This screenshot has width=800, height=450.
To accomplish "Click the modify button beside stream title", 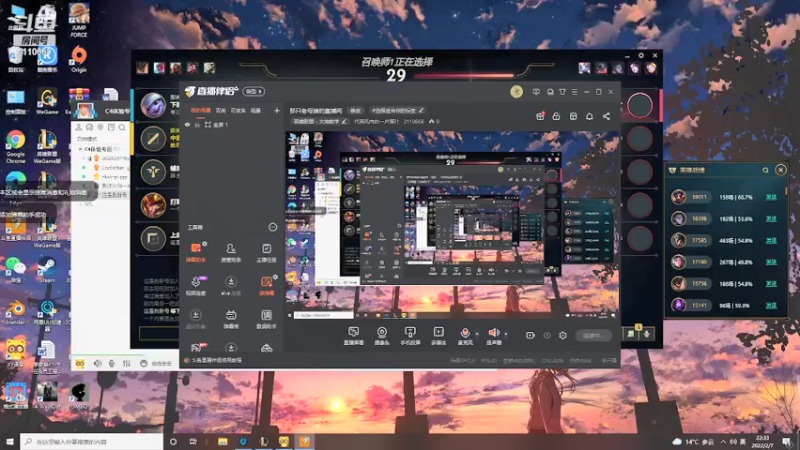I will tap(355, 110).
